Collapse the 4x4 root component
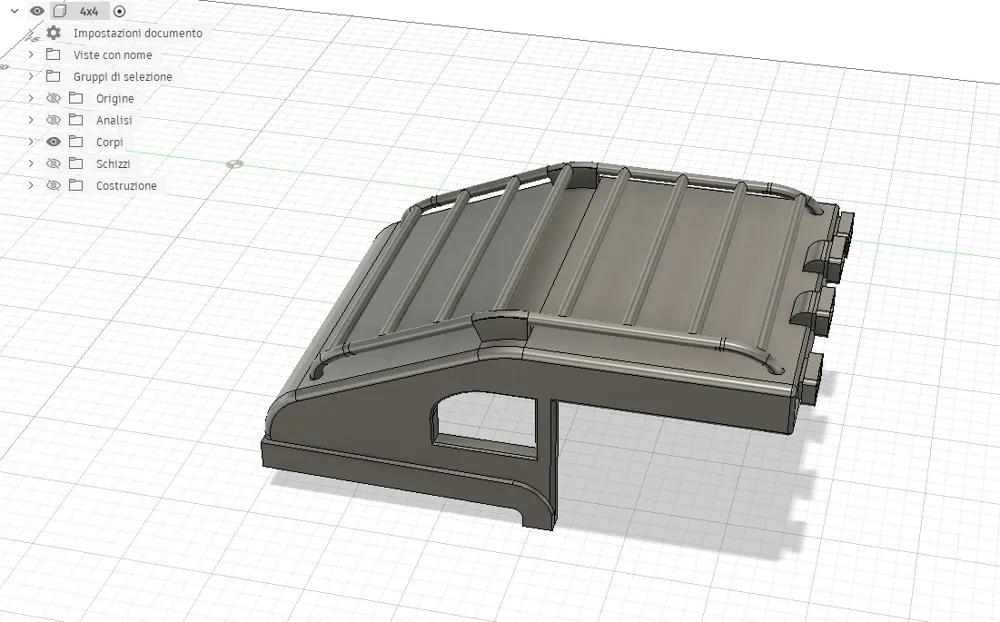The image size is (1000, 622). point(15,11)
